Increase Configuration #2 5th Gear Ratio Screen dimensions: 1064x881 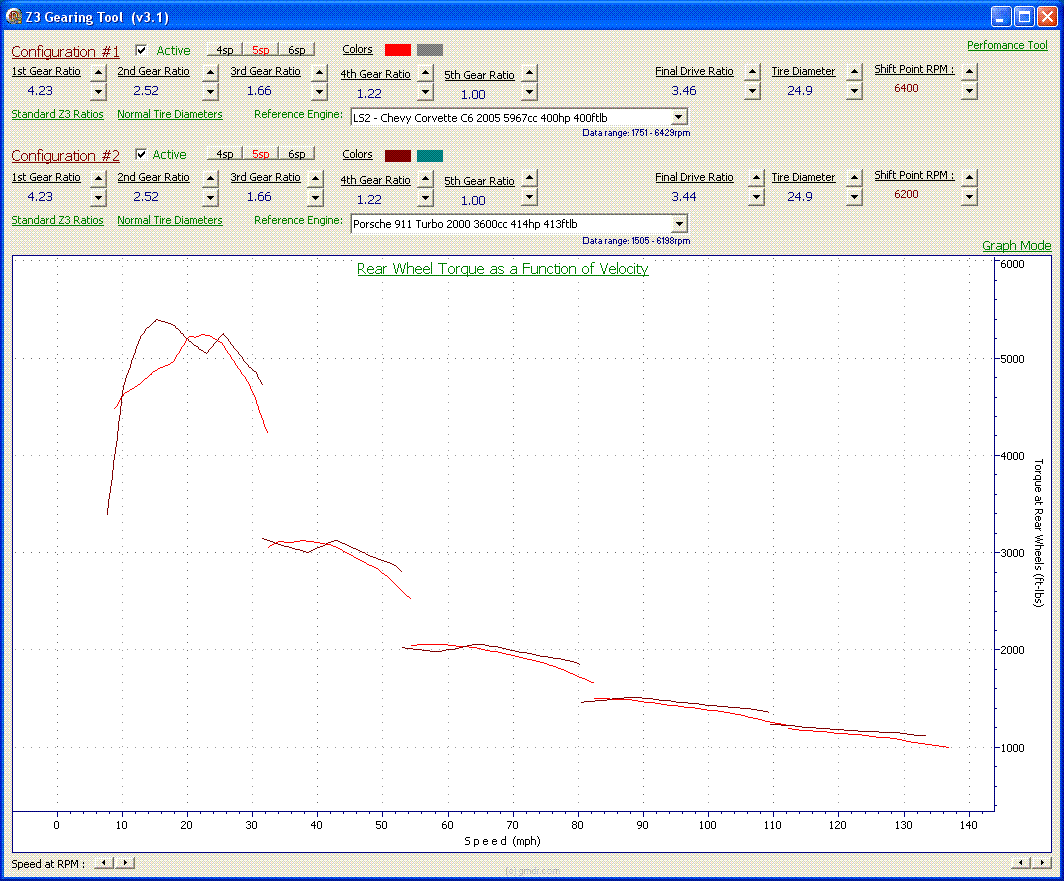click(x=529, y=178)
